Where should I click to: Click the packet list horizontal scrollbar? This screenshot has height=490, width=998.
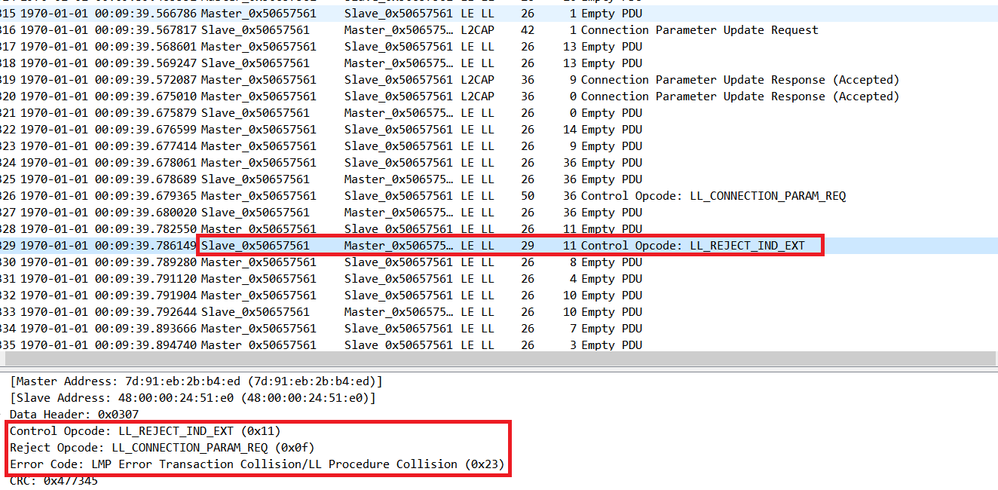point(499,358)
